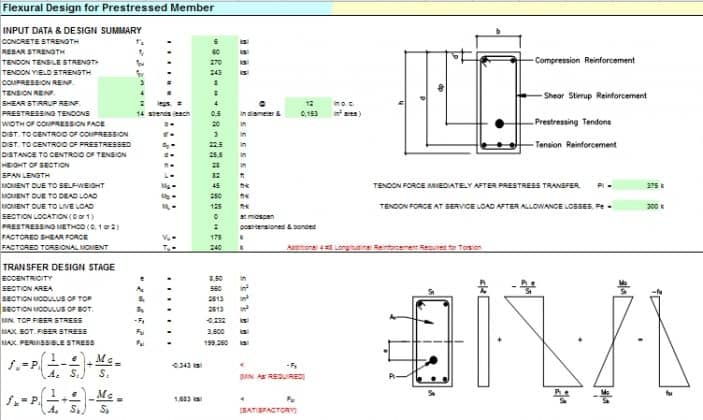Select the tension reinf. bar count cell

click(x=122, y=93)
